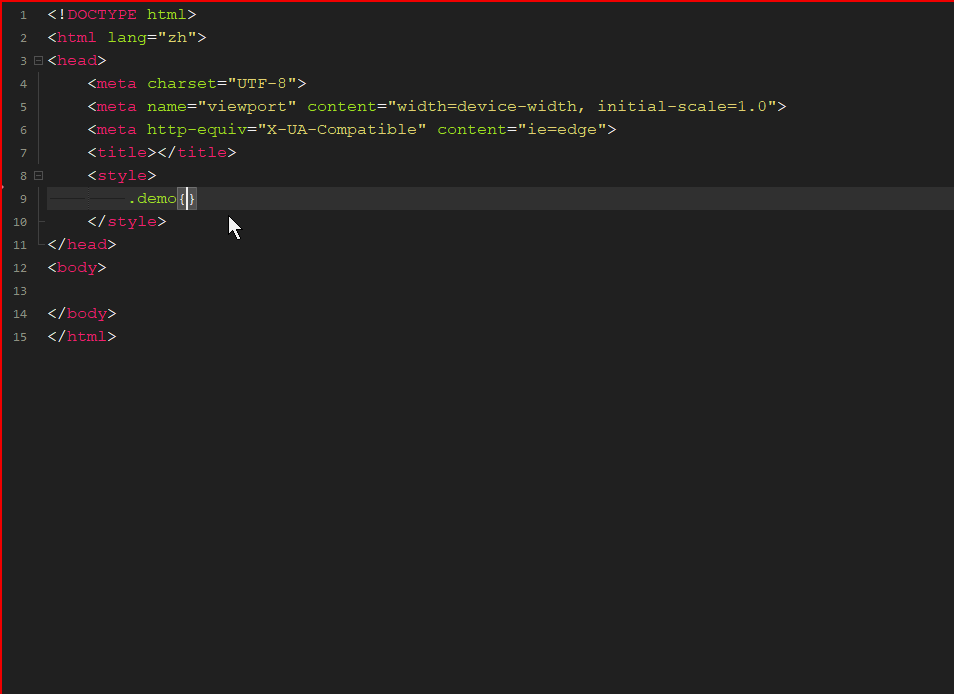Select line number 13 in gutter
This screenshot has width=956, height=696.
pyautogui.click(x=20, y=291)
